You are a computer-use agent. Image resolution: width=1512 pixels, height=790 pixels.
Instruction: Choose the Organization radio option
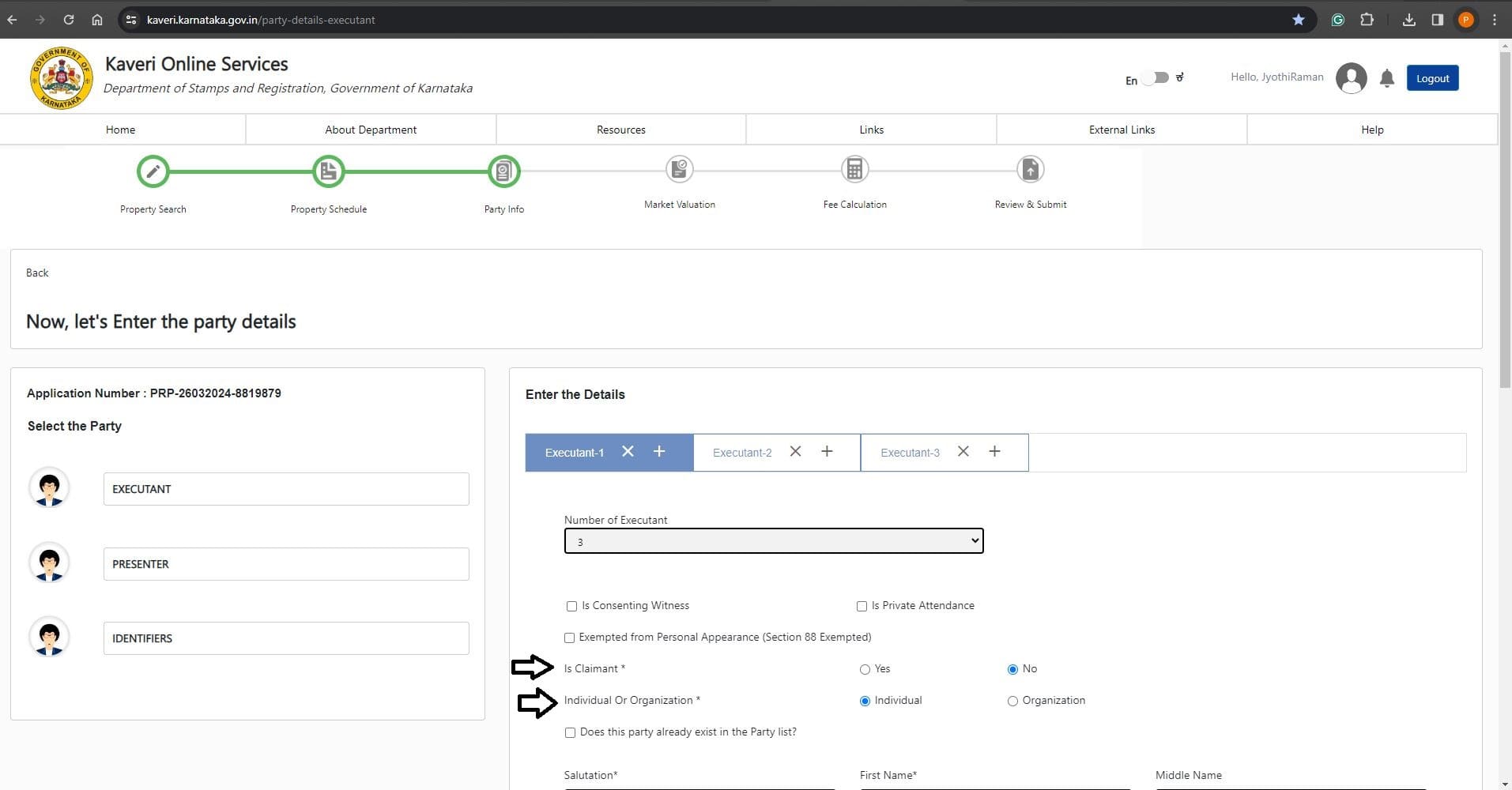click(x=1012, y=701)
